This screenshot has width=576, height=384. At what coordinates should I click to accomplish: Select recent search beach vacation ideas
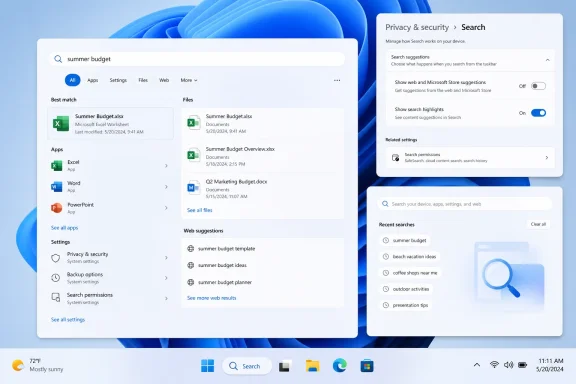click(x=410, y=256)
